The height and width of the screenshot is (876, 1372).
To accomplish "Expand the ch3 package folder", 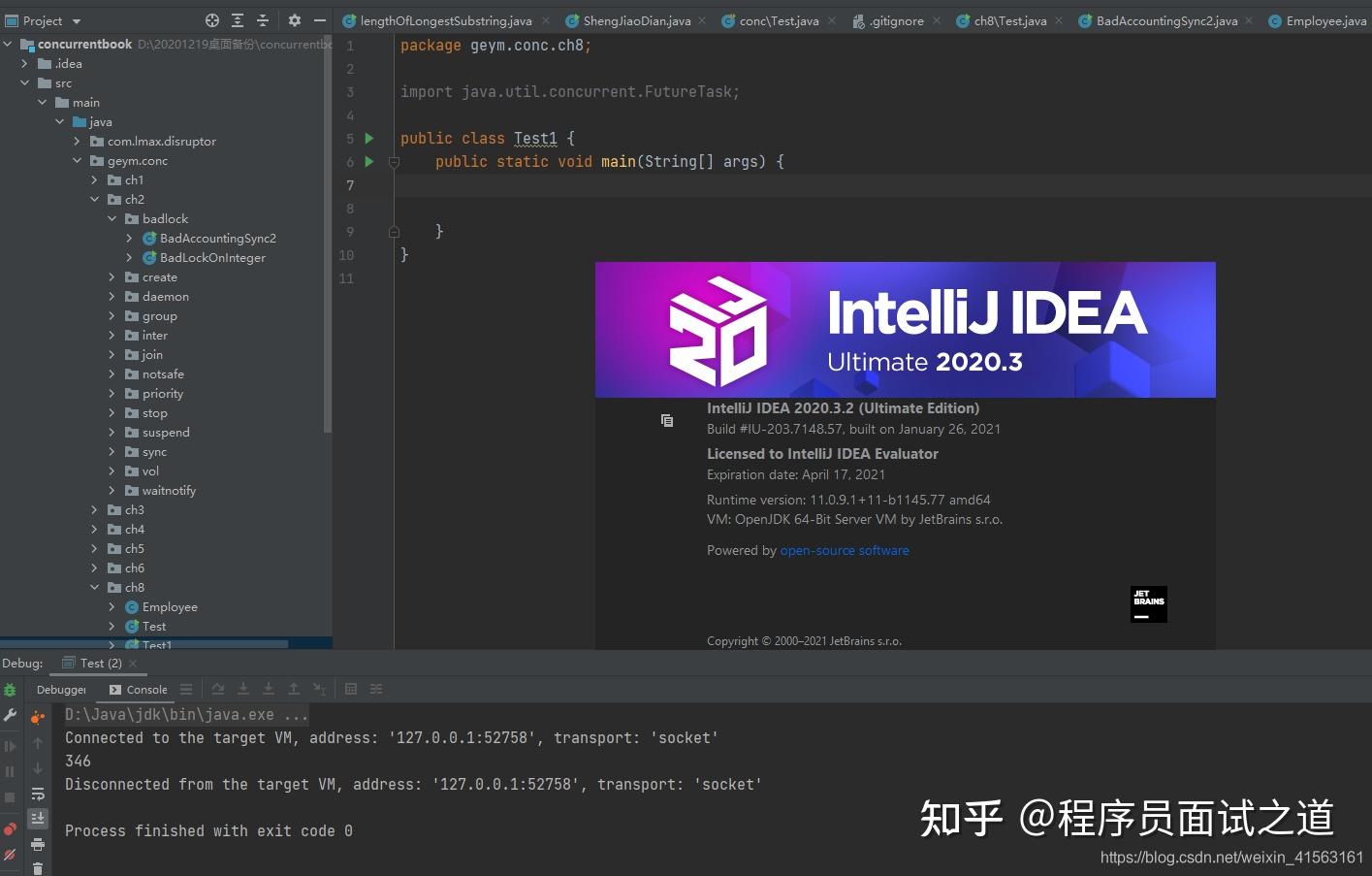I will coord(94,510).
